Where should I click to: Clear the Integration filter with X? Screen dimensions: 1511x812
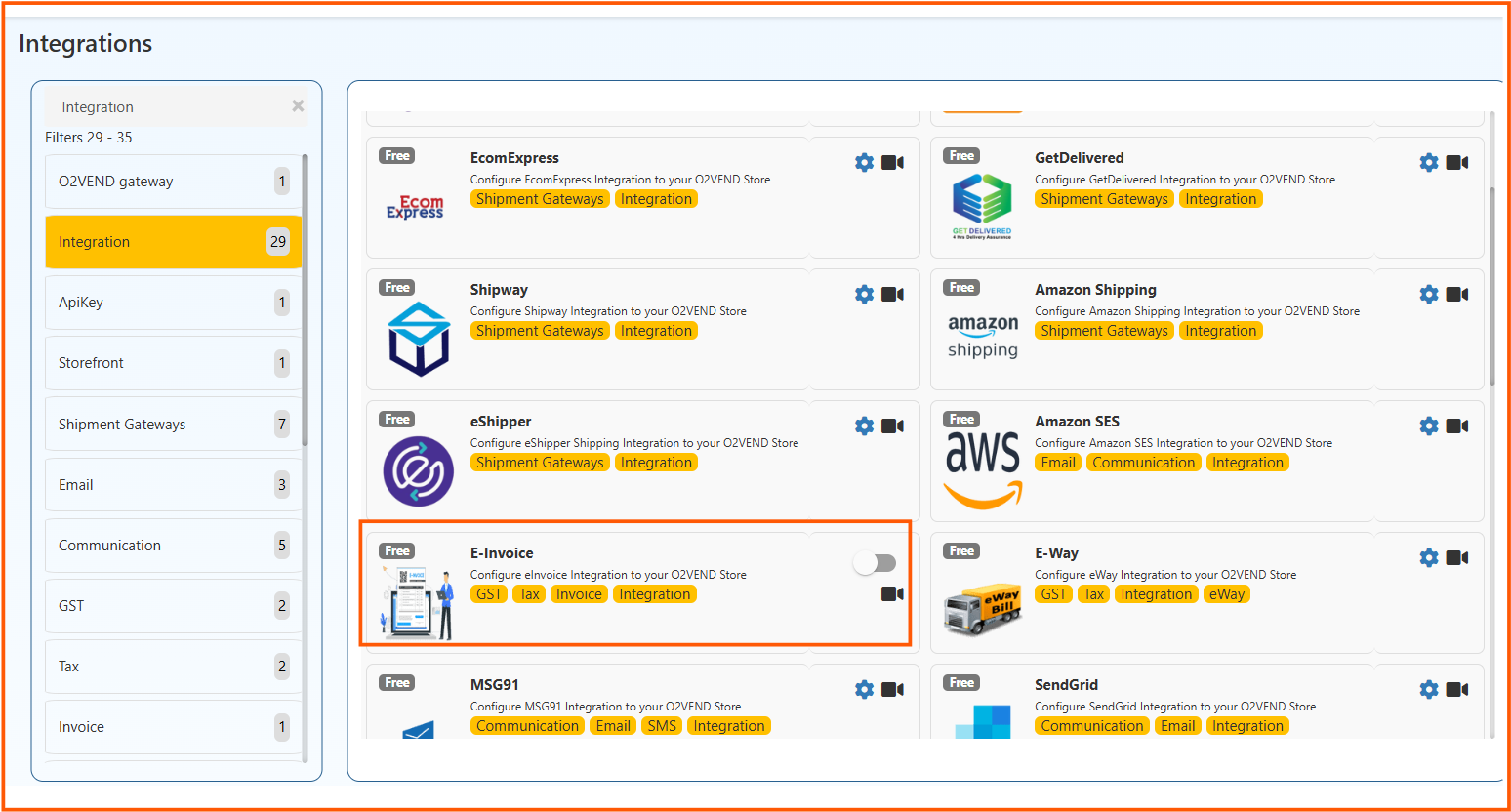(298, 106)
